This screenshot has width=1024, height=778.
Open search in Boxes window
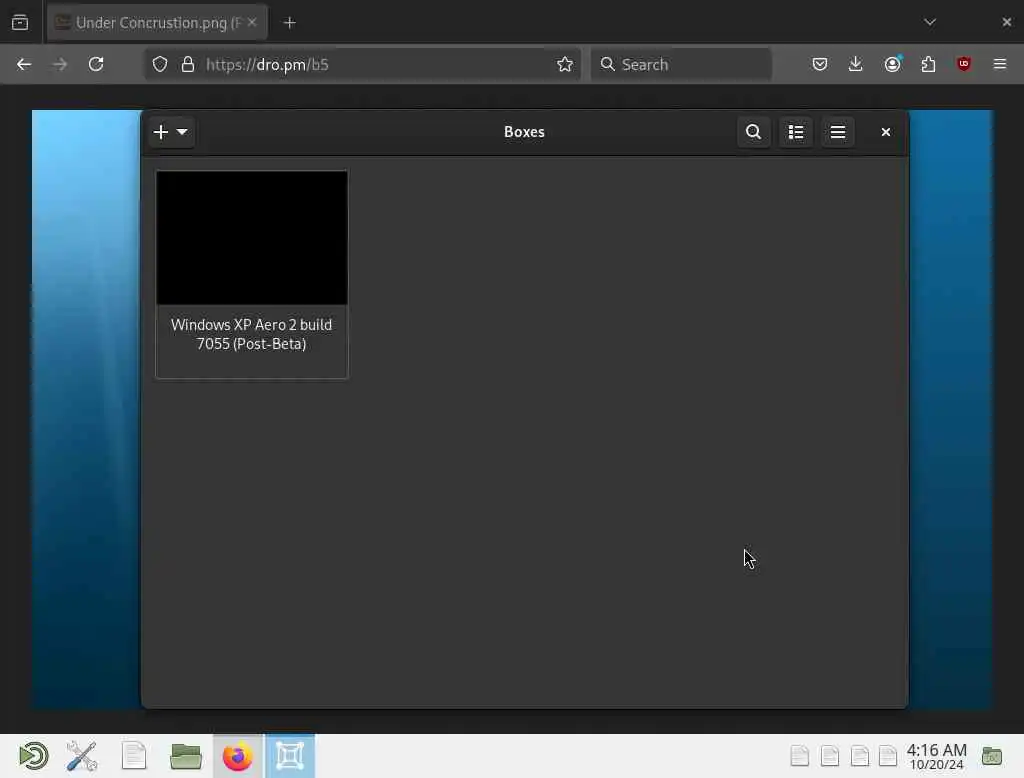[x=753, y=132]
